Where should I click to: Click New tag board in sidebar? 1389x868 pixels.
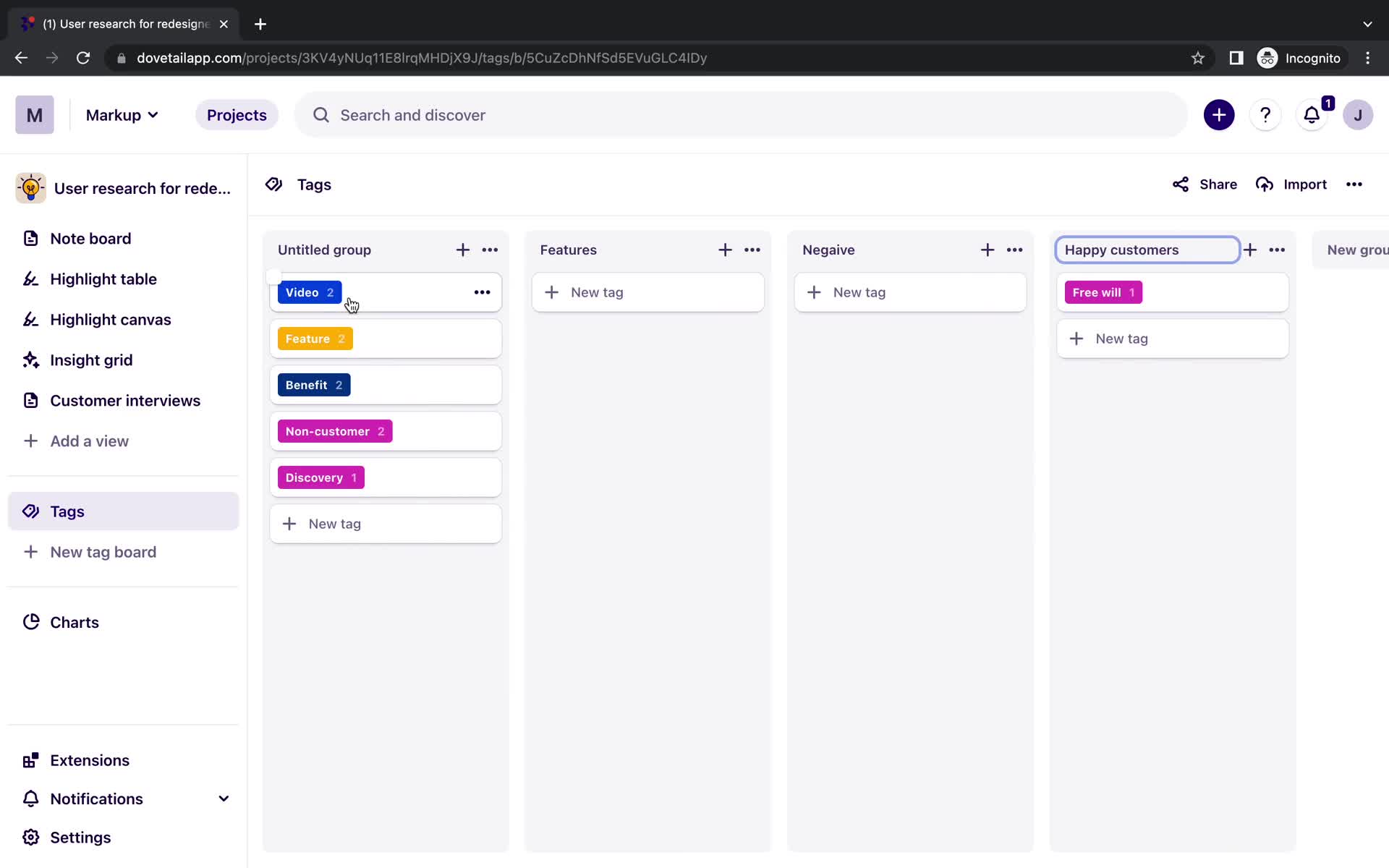tap(103, 551)
